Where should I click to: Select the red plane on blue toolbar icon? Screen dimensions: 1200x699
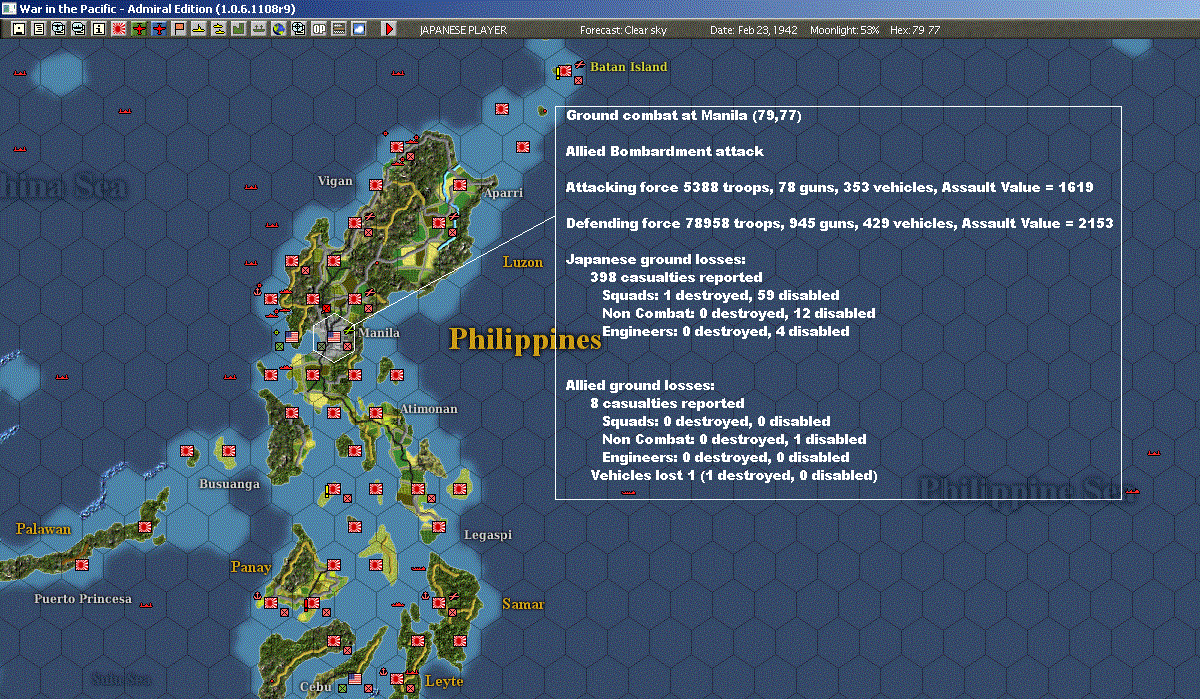[x=158, y=29]
